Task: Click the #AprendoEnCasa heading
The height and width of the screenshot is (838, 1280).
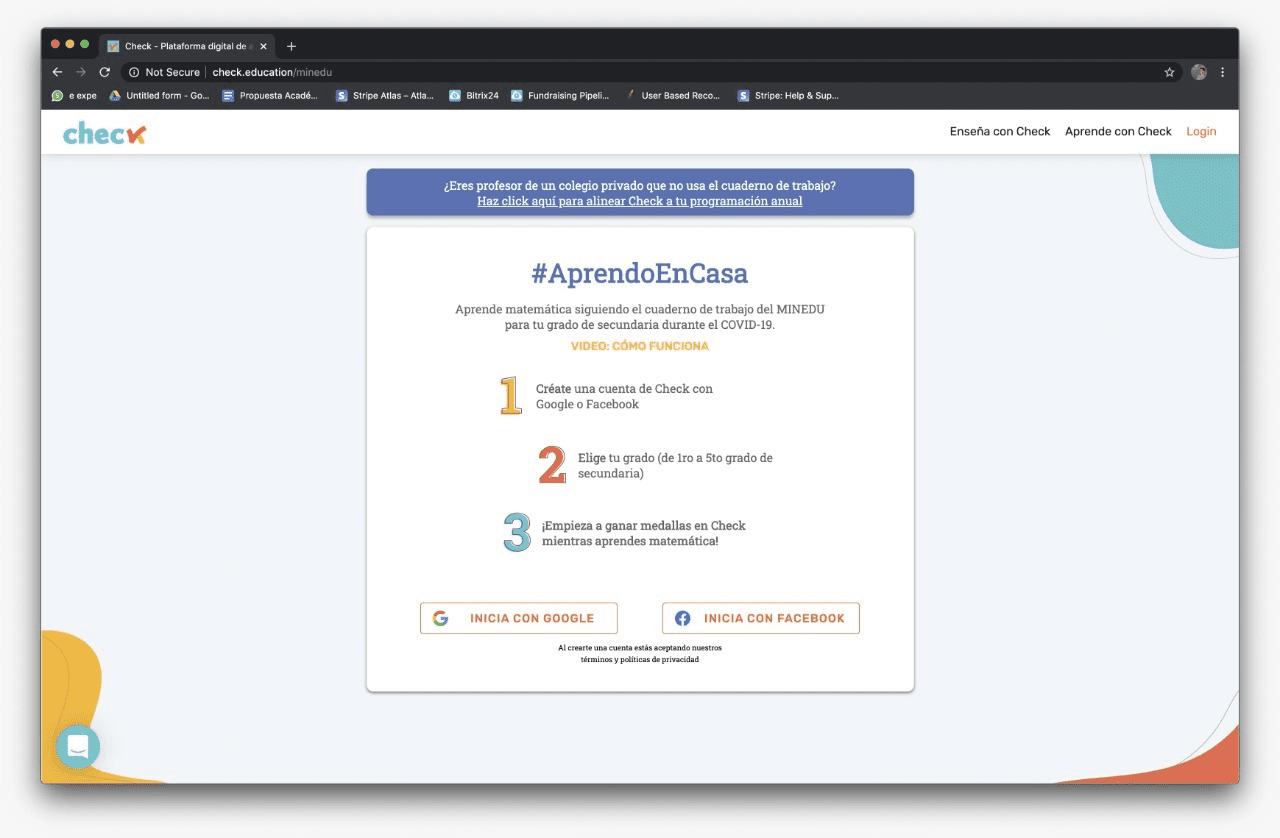Action: point(640,273)
